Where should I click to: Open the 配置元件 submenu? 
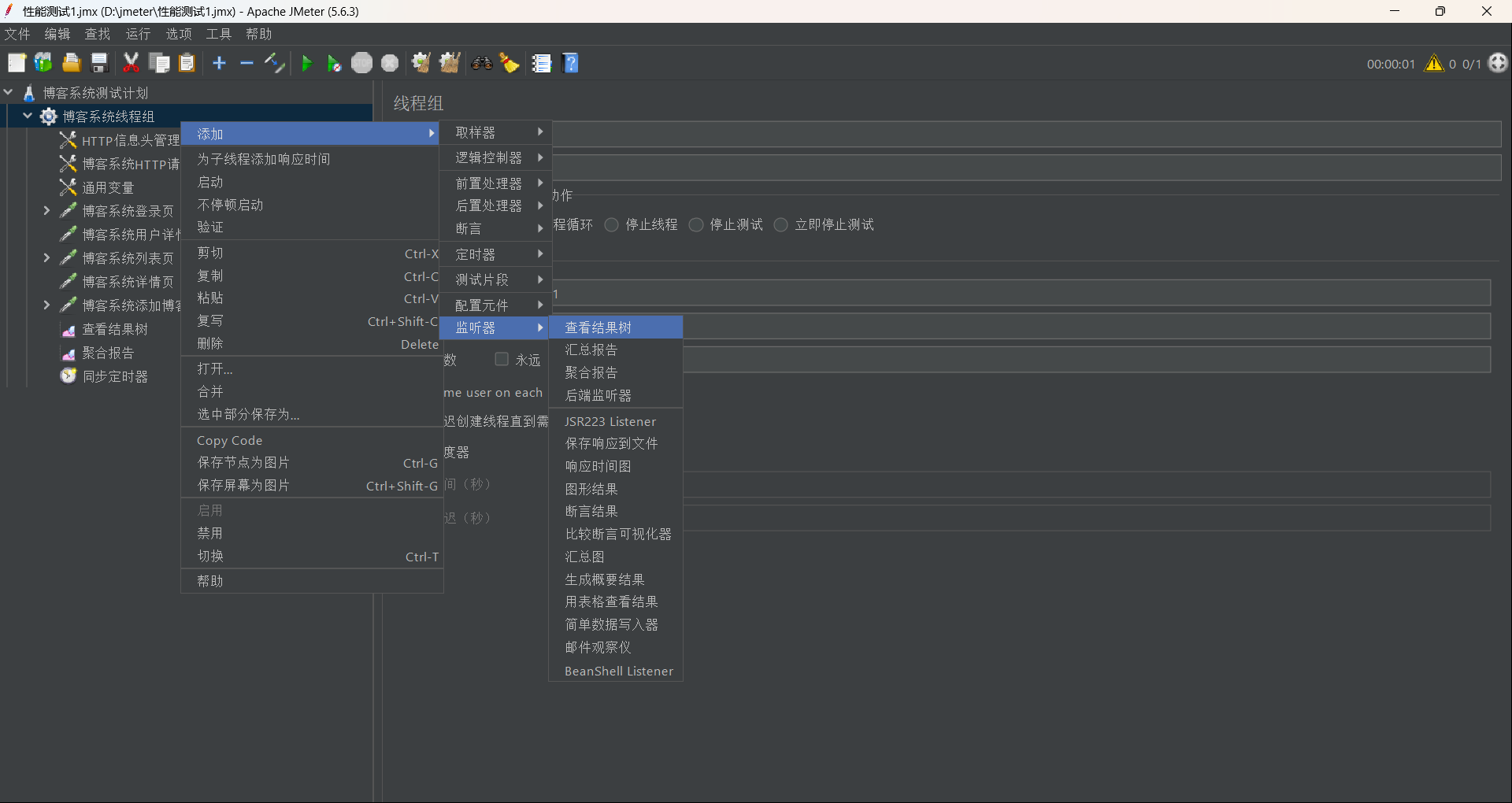click(495, 305)
